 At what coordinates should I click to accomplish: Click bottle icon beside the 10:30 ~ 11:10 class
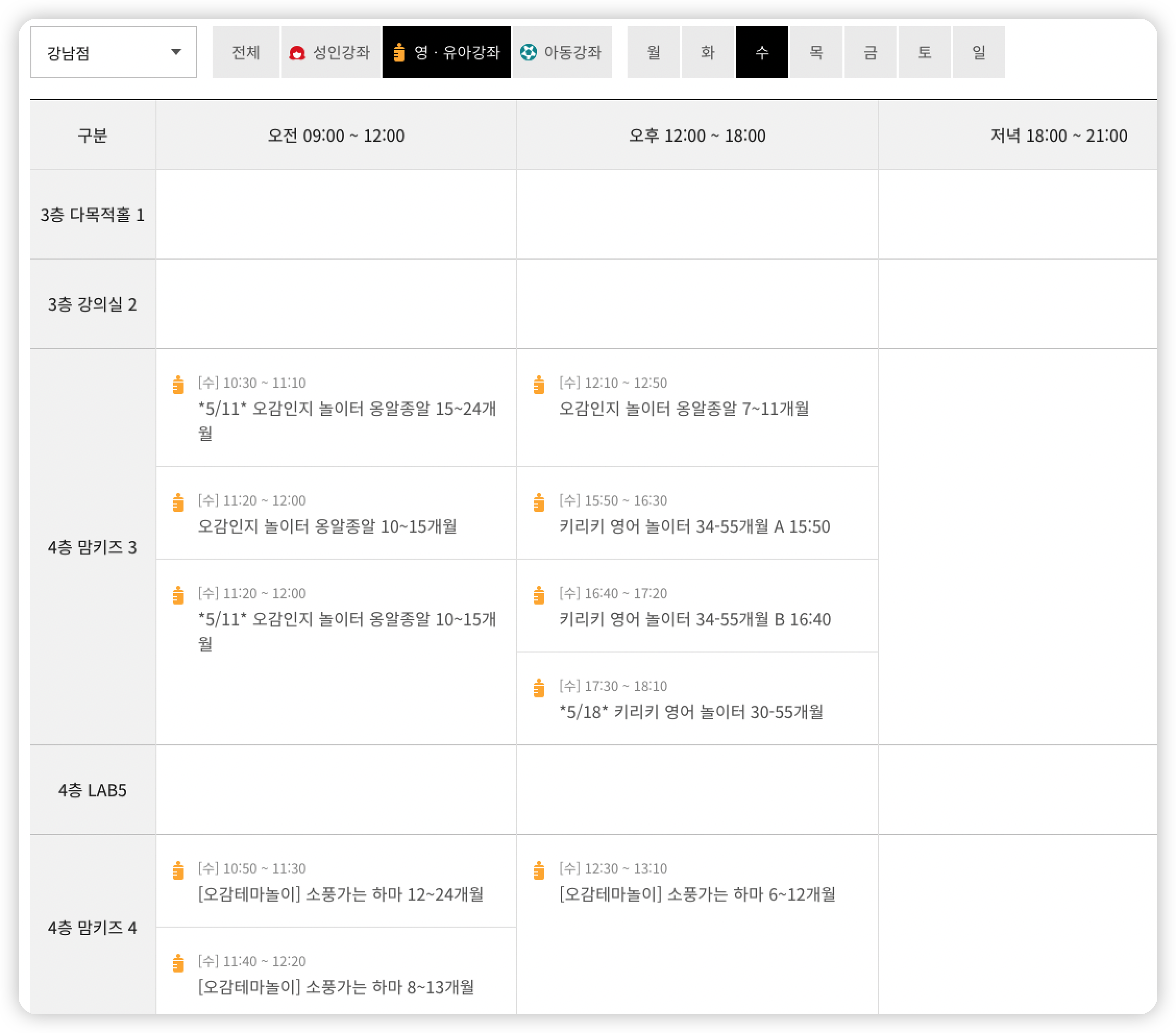(178, 385)
